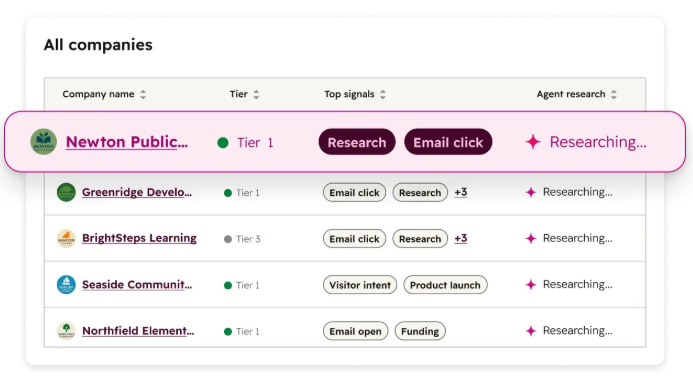
Task: Click the green tier dot for Northfield
Action: point(228,332)
